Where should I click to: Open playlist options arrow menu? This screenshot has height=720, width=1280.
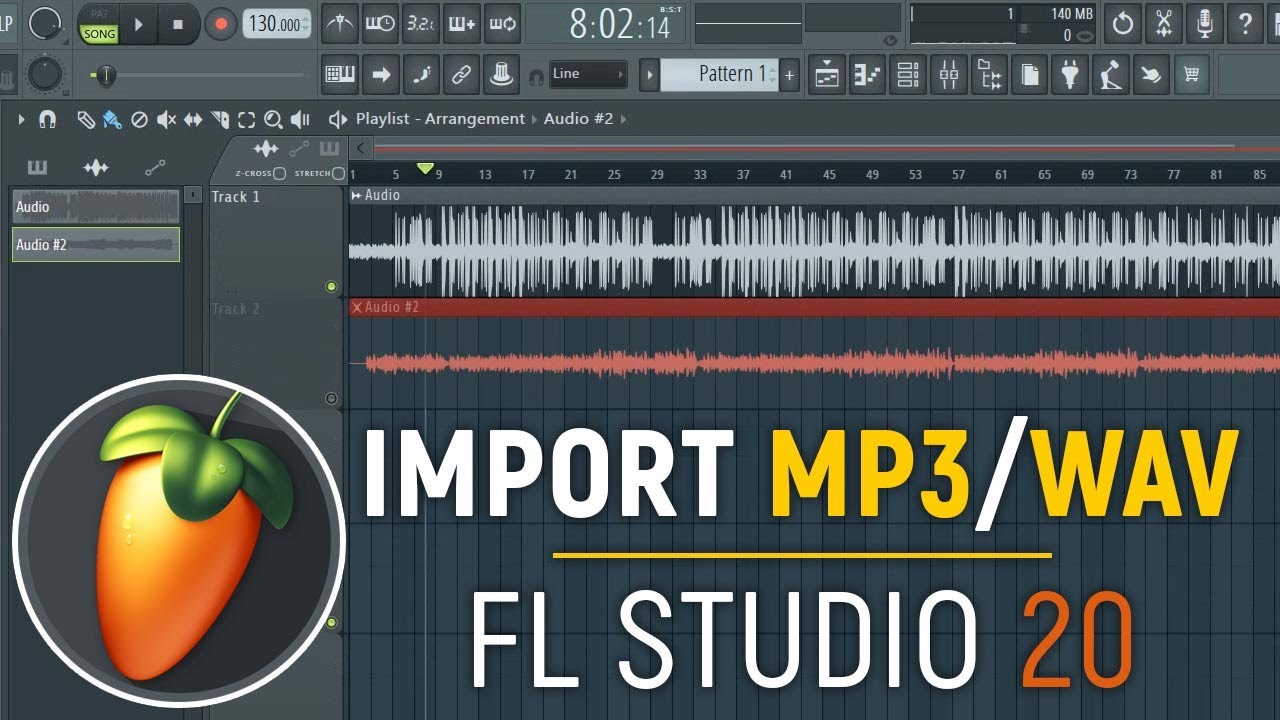click(x=21, y=120)
